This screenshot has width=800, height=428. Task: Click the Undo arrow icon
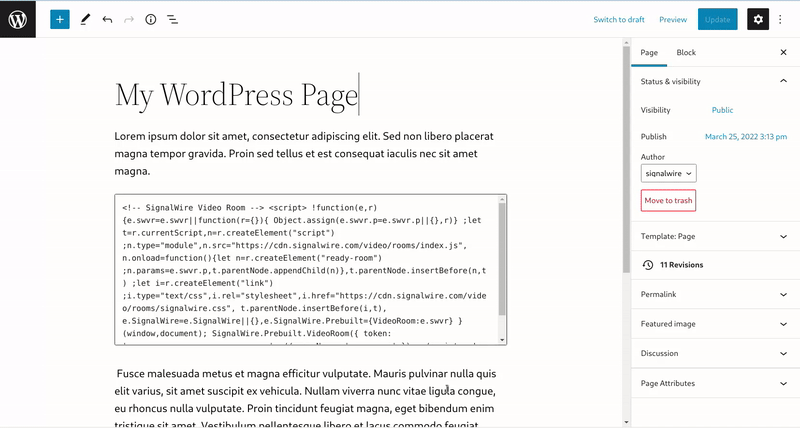point(107,19)
